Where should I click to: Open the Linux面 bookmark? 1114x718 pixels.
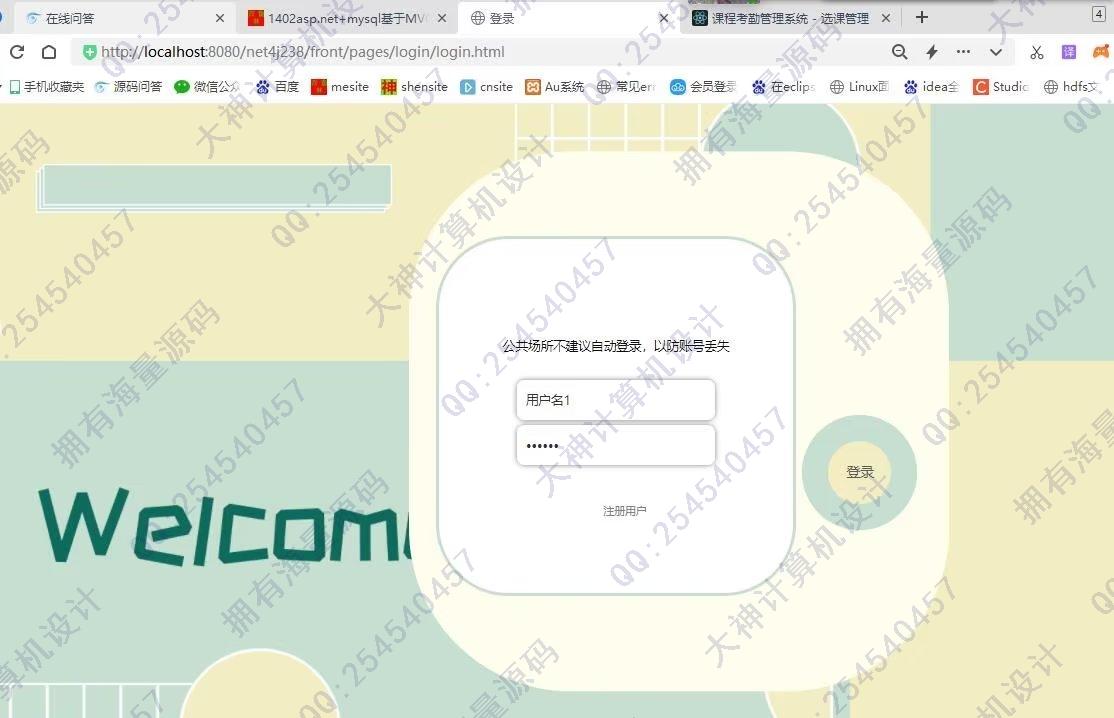click(x=860, y=87)
